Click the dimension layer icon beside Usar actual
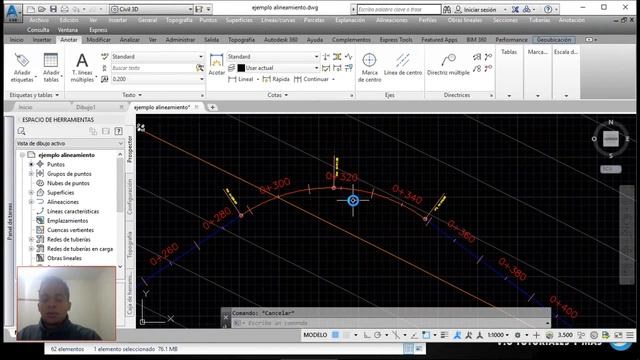 (231, 68)
